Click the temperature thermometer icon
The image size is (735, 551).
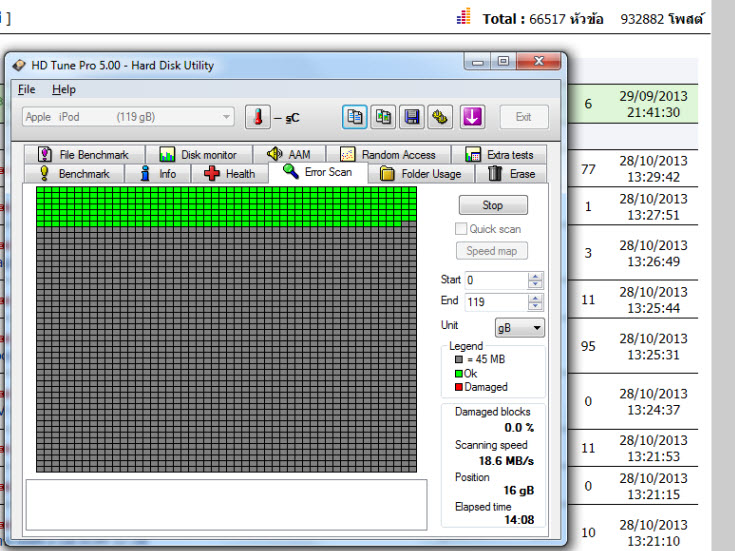257,117
